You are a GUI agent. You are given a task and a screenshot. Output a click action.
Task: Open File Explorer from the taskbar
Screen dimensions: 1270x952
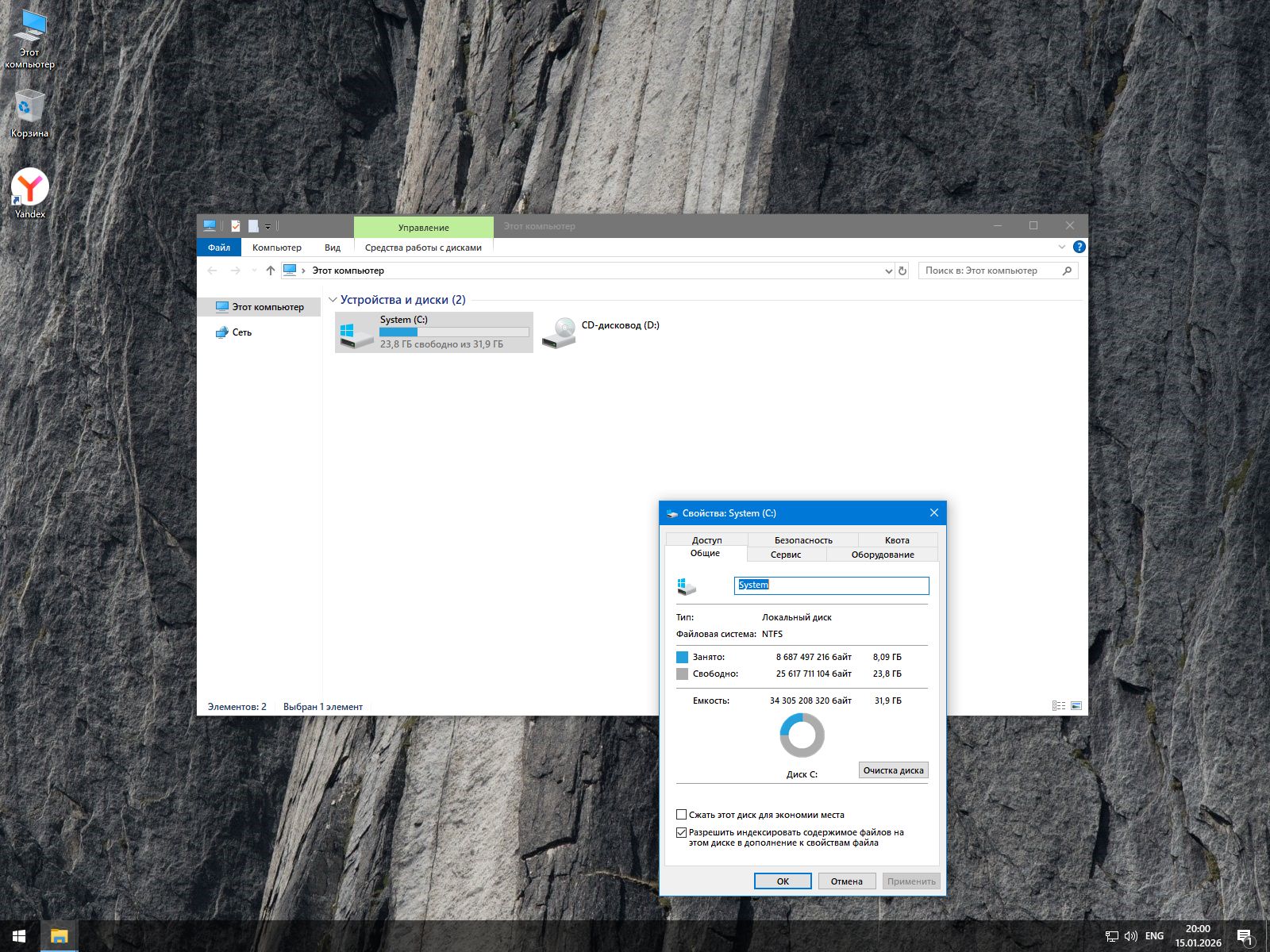point(59,936)
